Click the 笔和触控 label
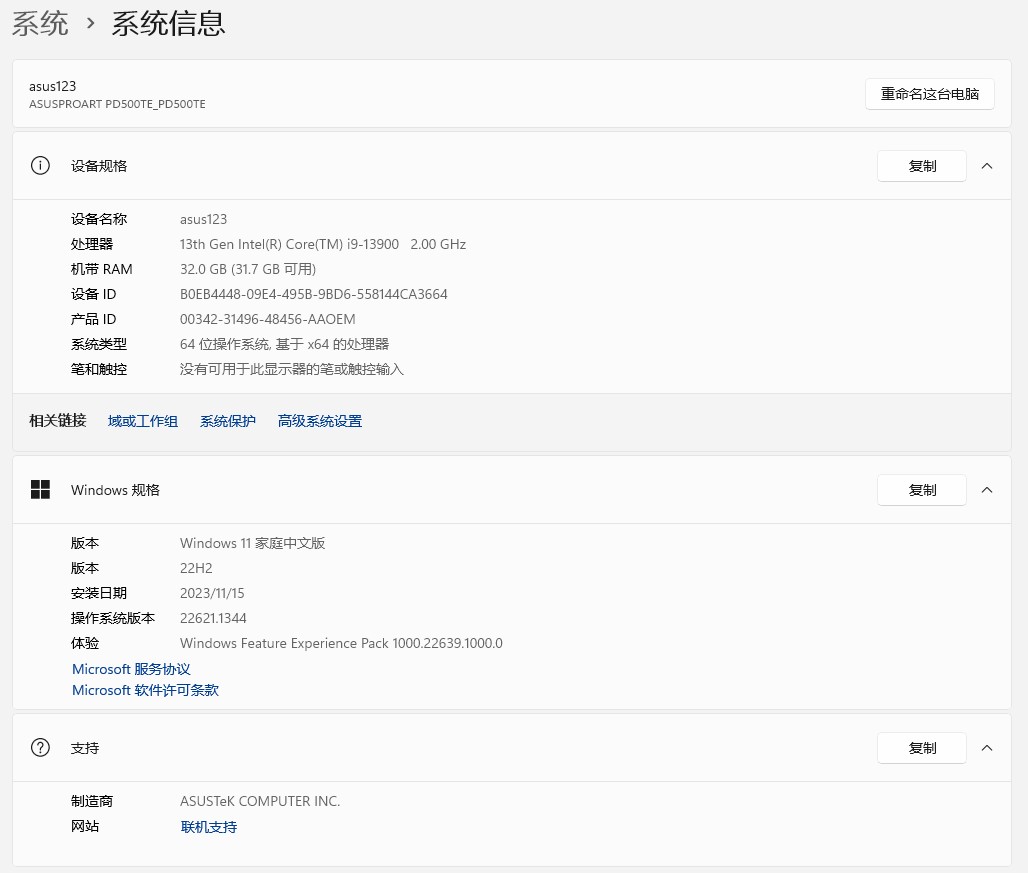Screen dimensions: 1028x873 pos(99,369)
